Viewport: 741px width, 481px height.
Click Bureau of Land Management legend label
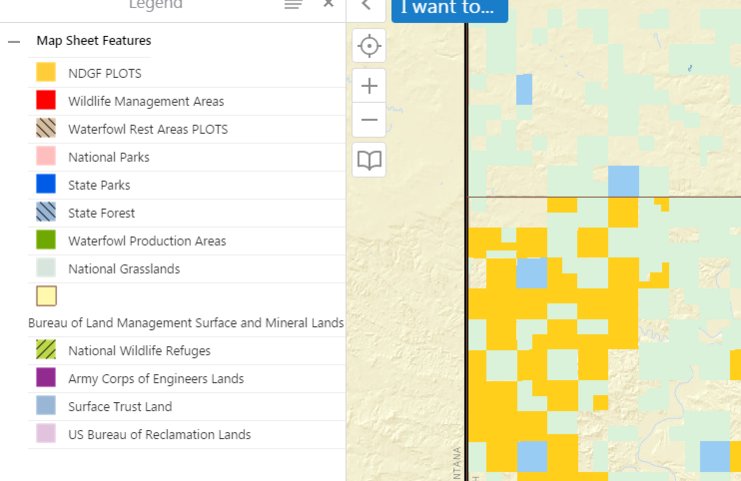click(x=186, y=323)
